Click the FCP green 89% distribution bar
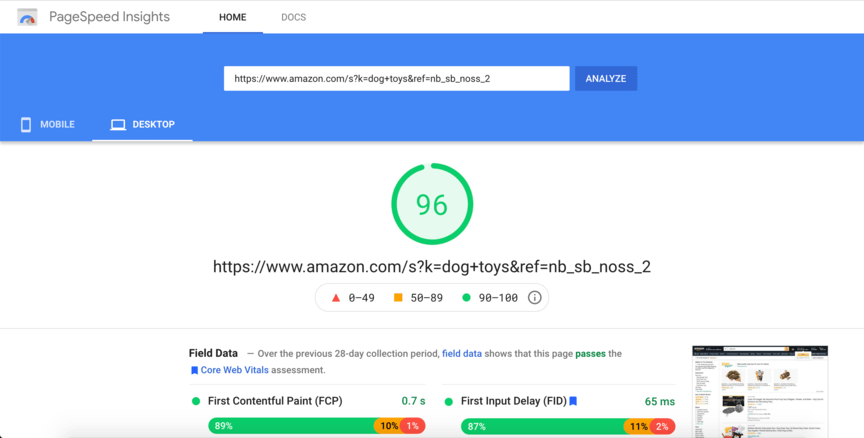 pyautogui.click(x=290, y=426)
